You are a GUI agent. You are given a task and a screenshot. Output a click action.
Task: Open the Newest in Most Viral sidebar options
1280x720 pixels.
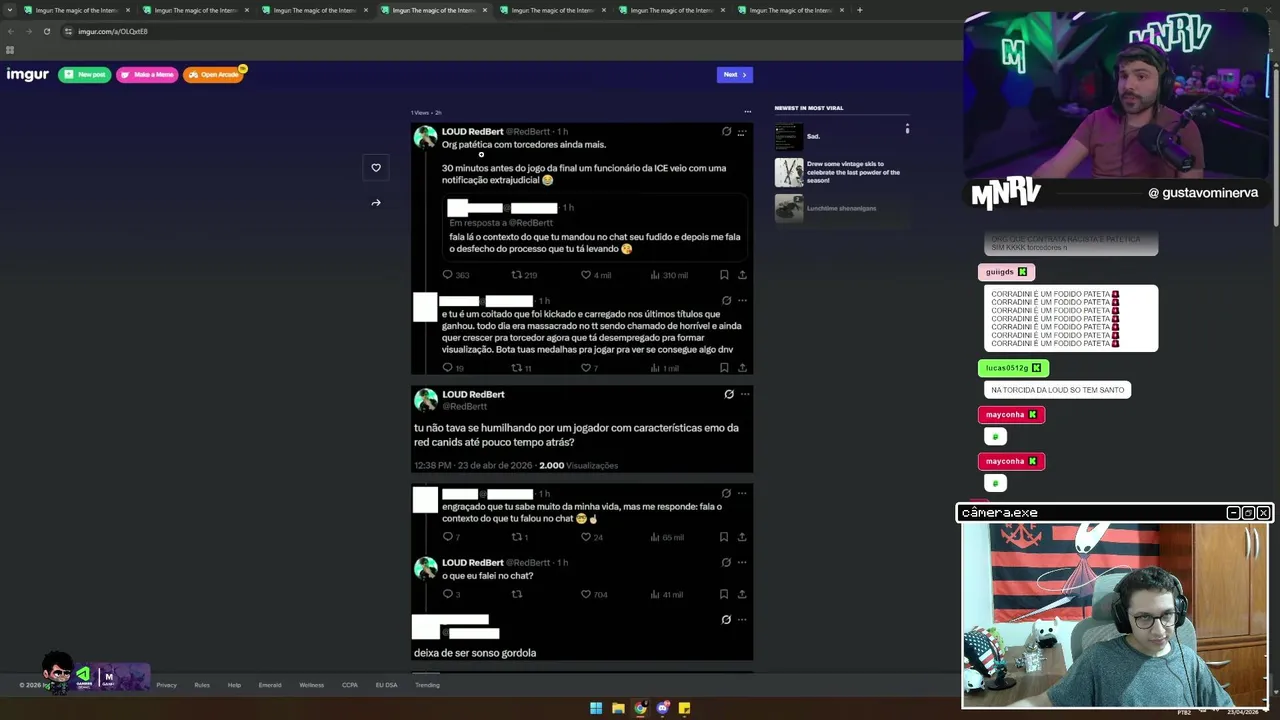coord(907,129)
